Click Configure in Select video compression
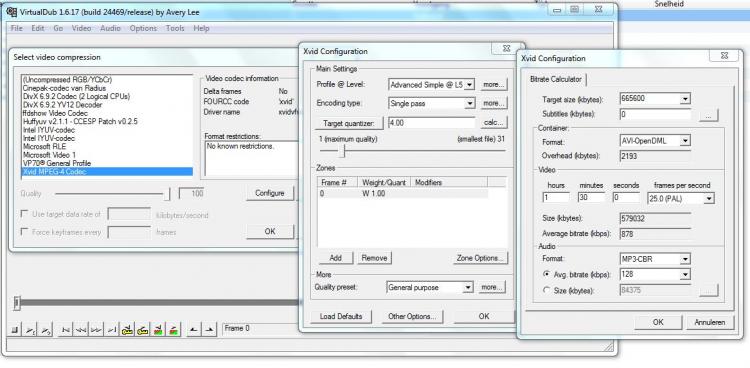This screenshot has height=368, width=750. 270,193
